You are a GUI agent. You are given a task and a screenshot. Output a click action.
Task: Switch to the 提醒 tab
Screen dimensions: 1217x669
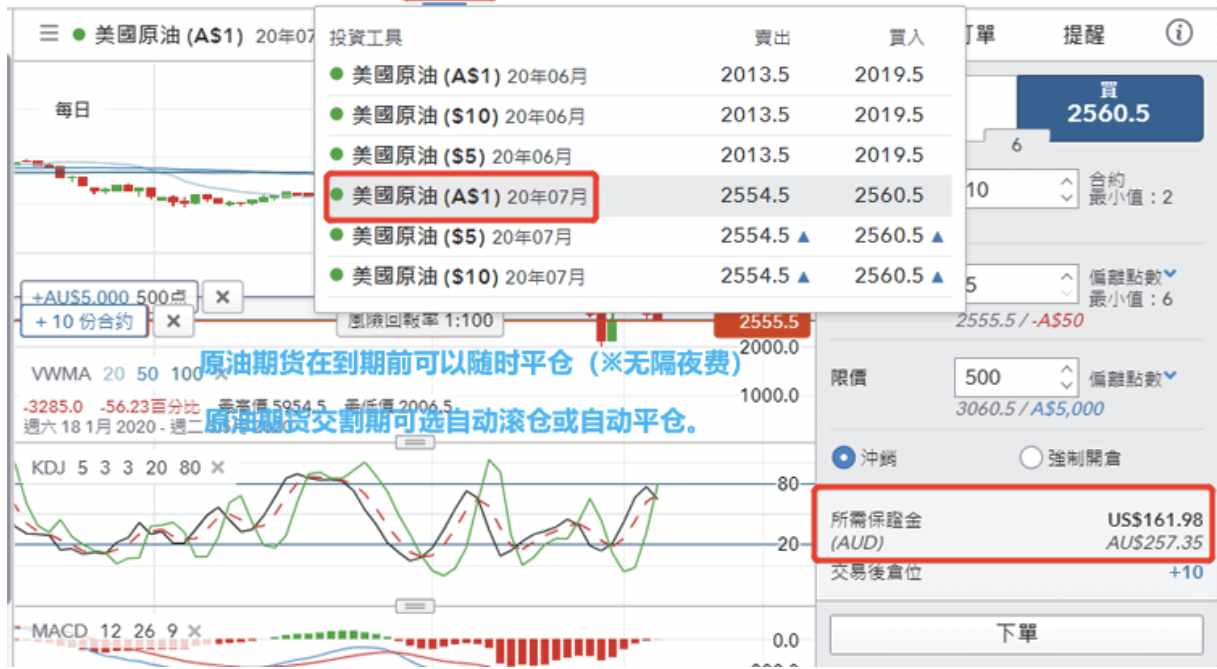(x=1083, y=34)
